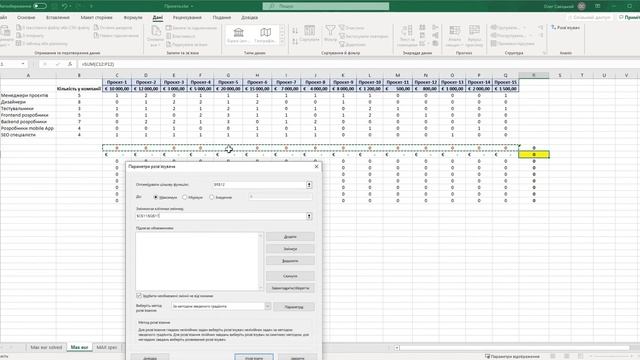Expand the data types gallery arrow

point(282,42)
